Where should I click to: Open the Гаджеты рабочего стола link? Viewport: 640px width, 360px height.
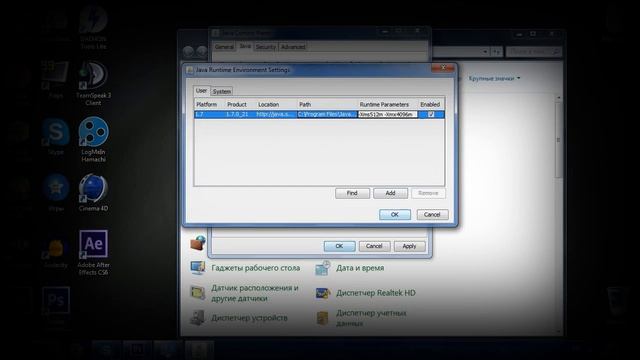click(x=256, y=268)
